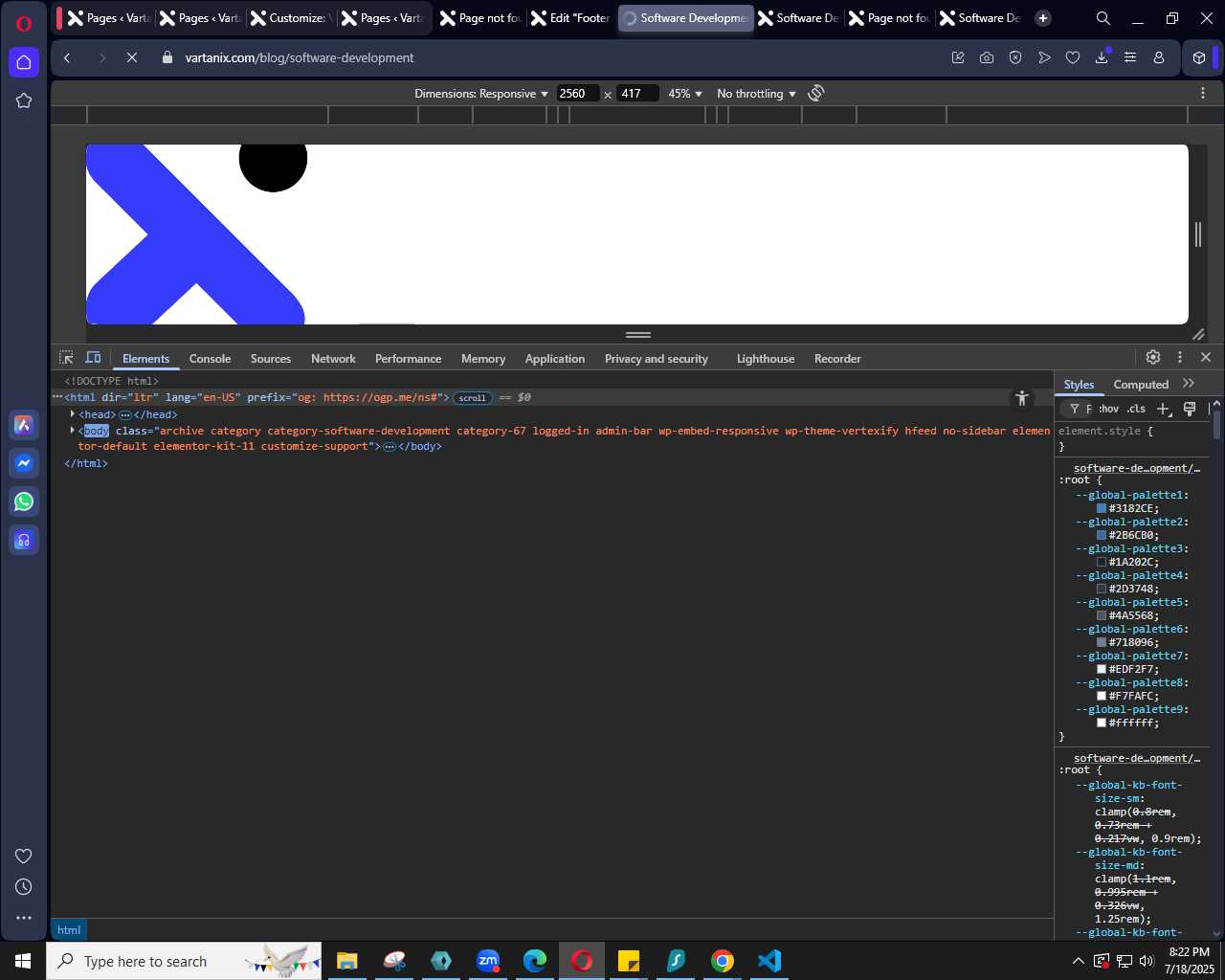
Task: Open profile account icon
Action: click(x=1159, y=57)
